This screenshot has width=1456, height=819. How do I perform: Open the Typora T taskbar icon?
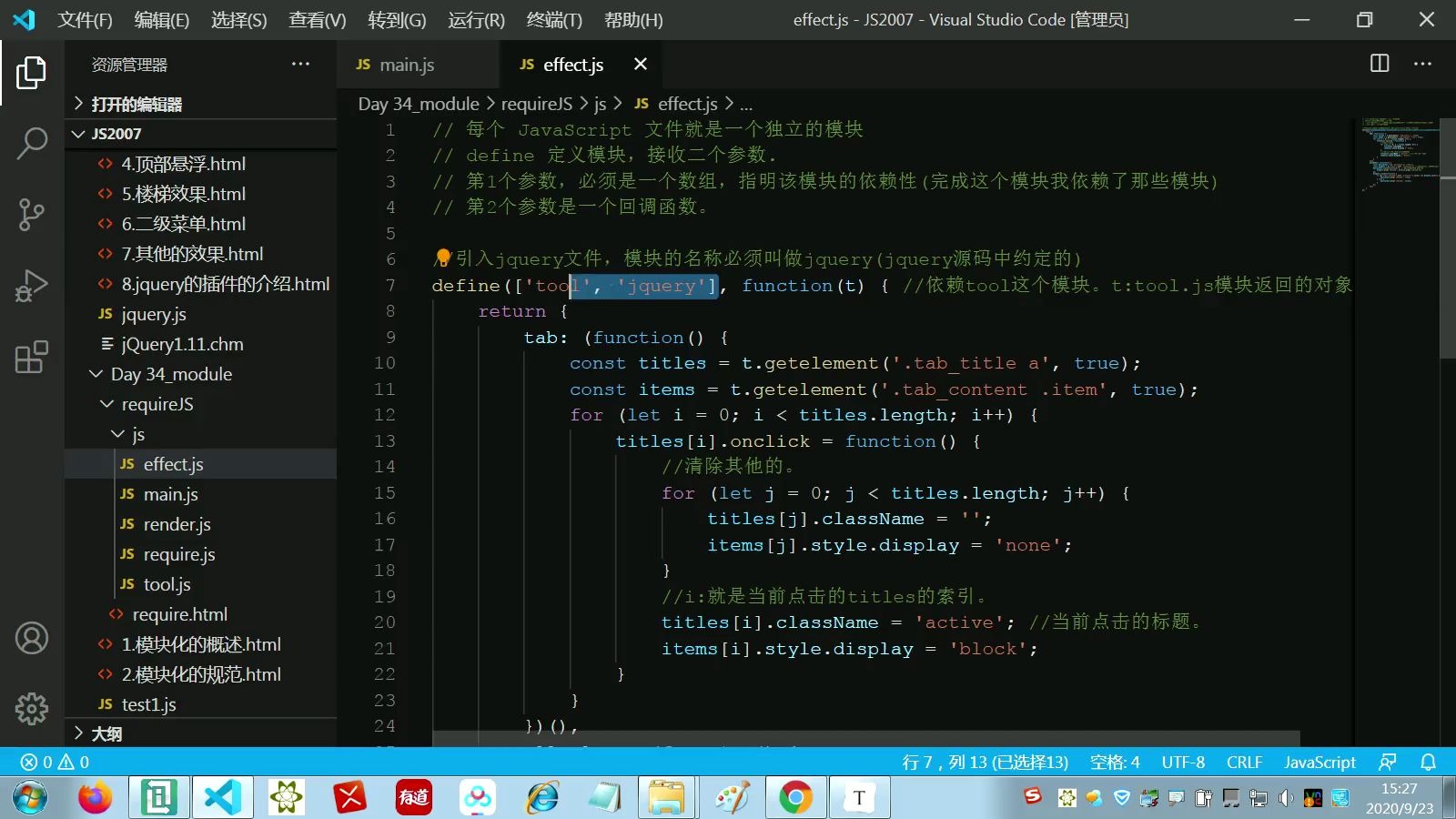[858, 798]
